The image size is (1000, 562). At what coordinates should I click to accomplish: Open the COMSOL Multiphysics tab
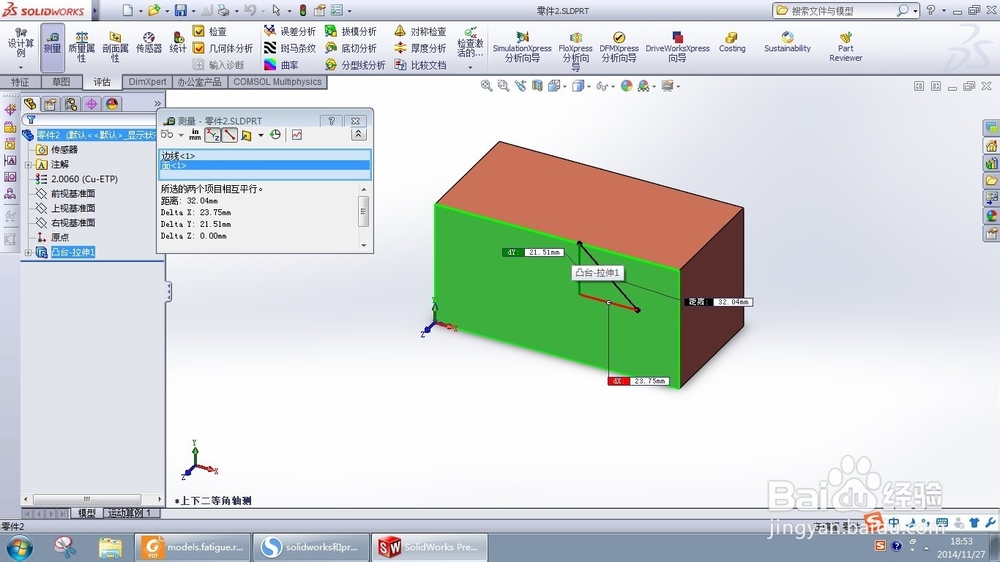point(277,82)
